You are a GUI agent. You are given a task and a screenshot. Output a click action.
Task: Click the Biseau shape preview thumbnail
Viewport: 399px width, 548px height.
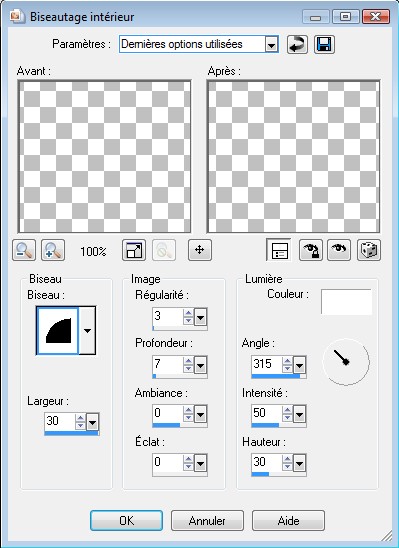[58, 331]
